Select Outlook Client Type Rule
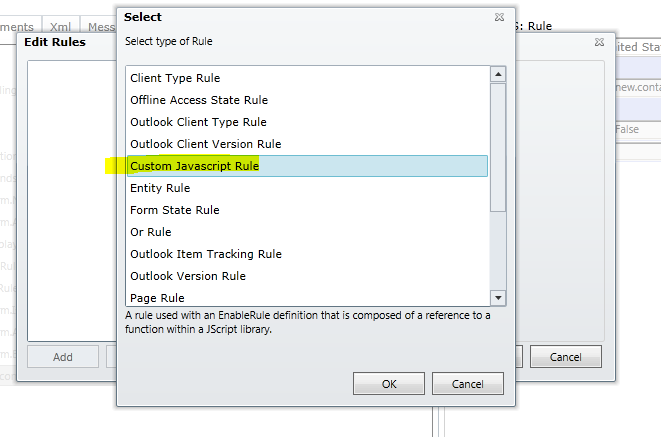This screenshot has height=437, width=661. point(198,122)
